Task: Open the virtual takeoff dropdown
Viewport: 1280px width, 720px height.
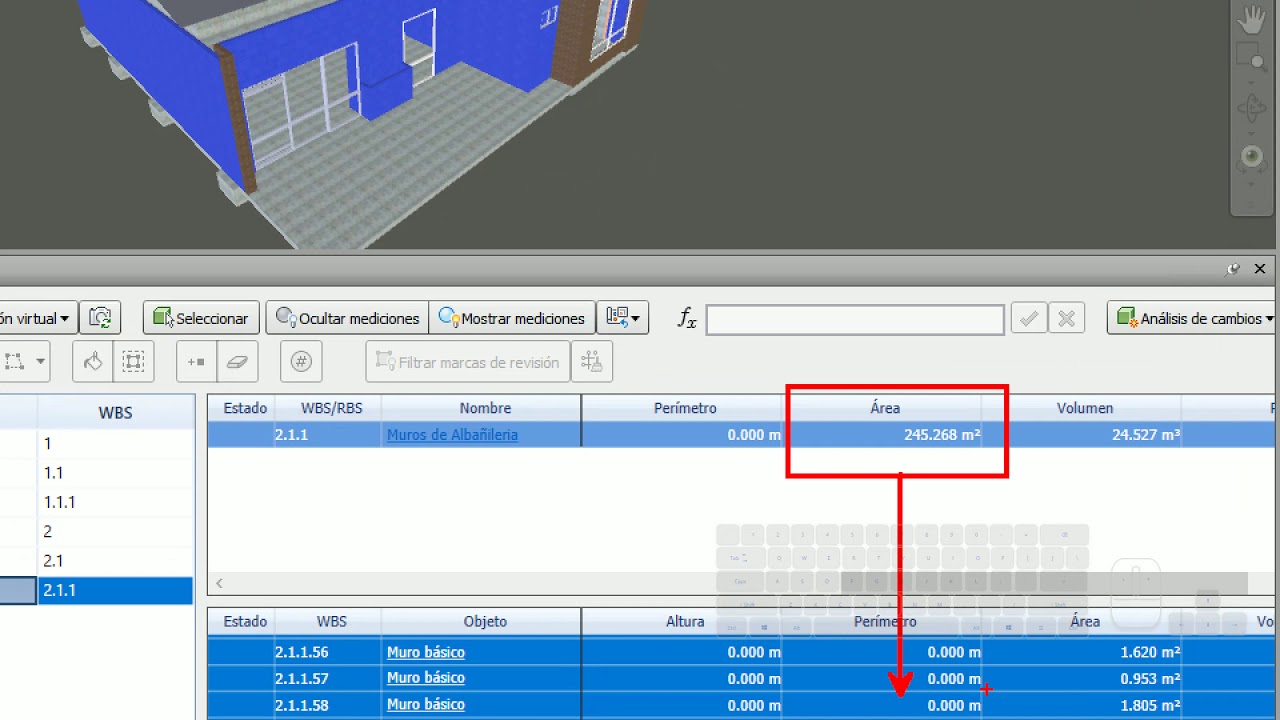Action: click(37, 318)
